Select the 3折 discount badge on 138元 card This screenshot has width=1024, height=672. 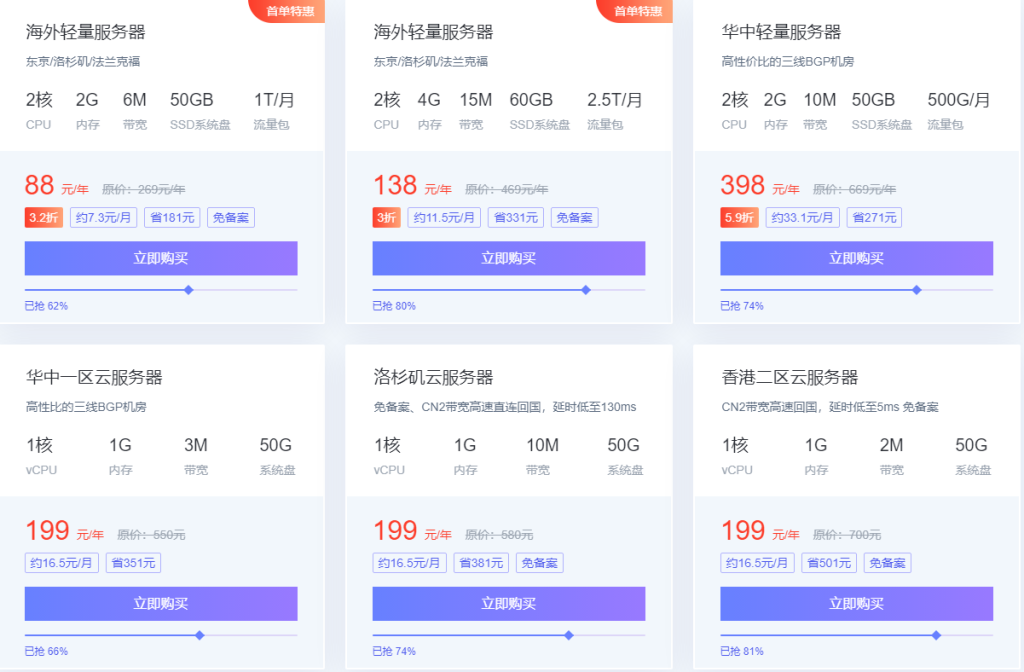[x=386, y=217]
